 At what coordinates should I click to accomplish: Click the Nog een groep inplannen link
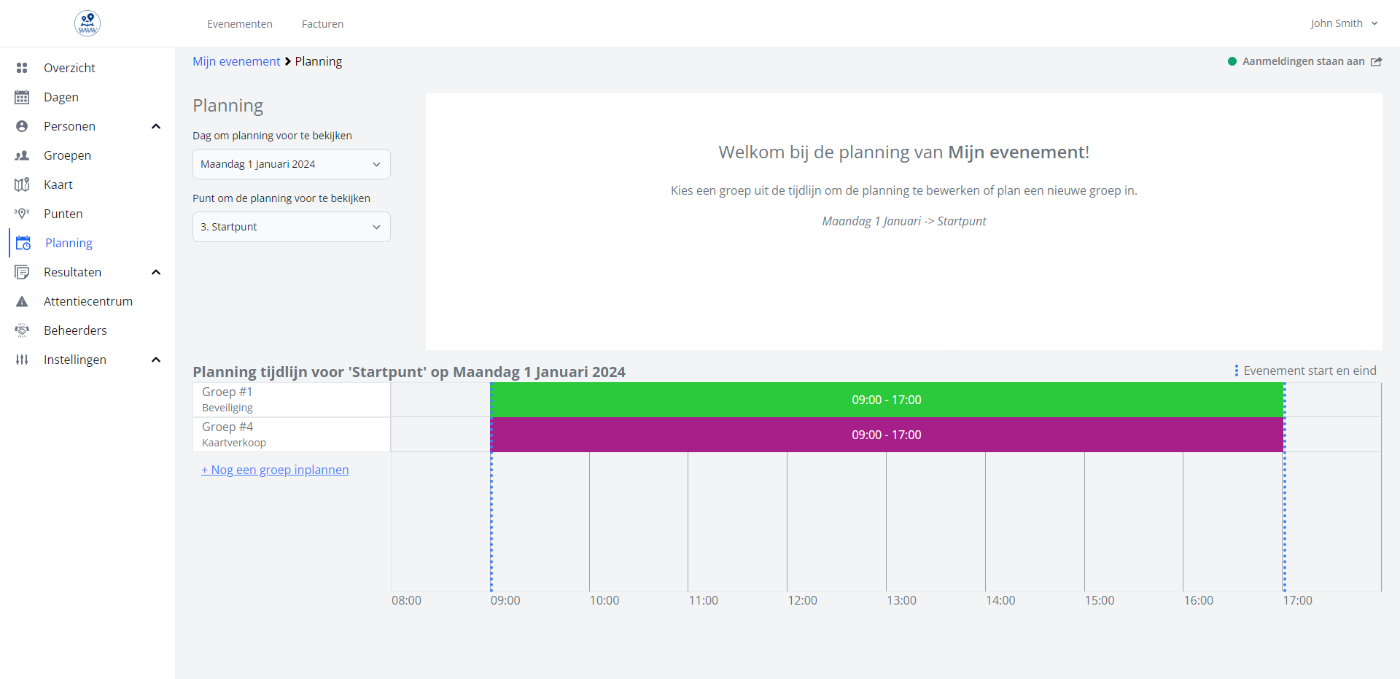click(275, 469)
